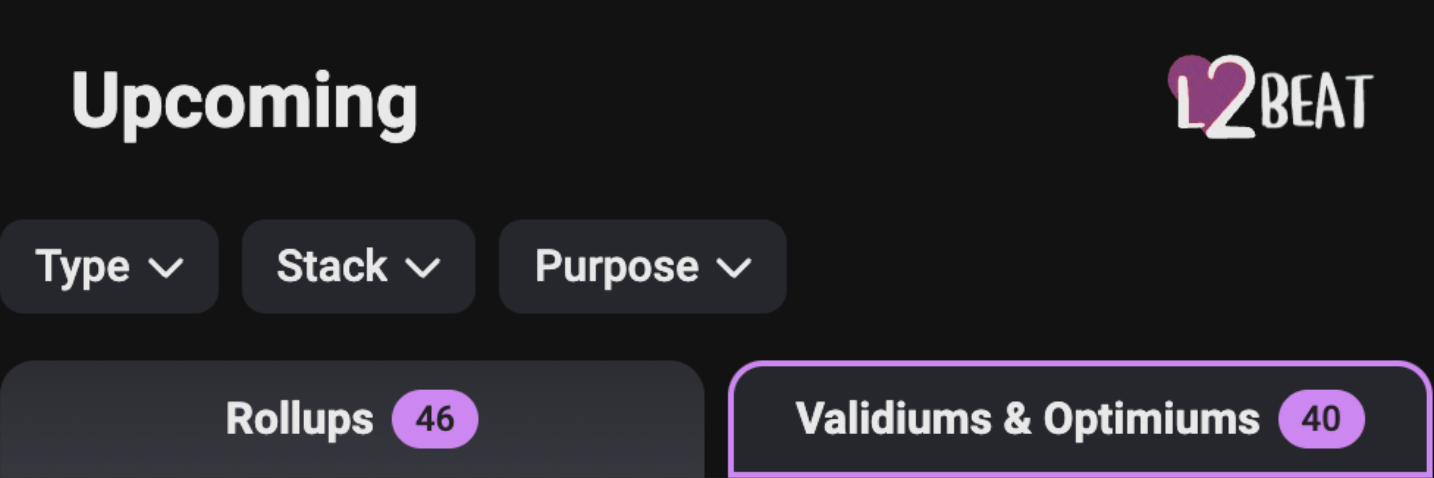The height and width of the screenshot is (478, 1434).
Task: Click the L2BEAT logo
Action: 1271,96
